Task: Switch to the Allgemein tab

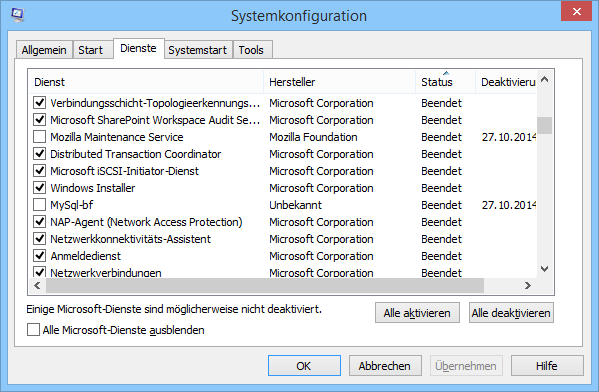Action: (x=44, y=50)
